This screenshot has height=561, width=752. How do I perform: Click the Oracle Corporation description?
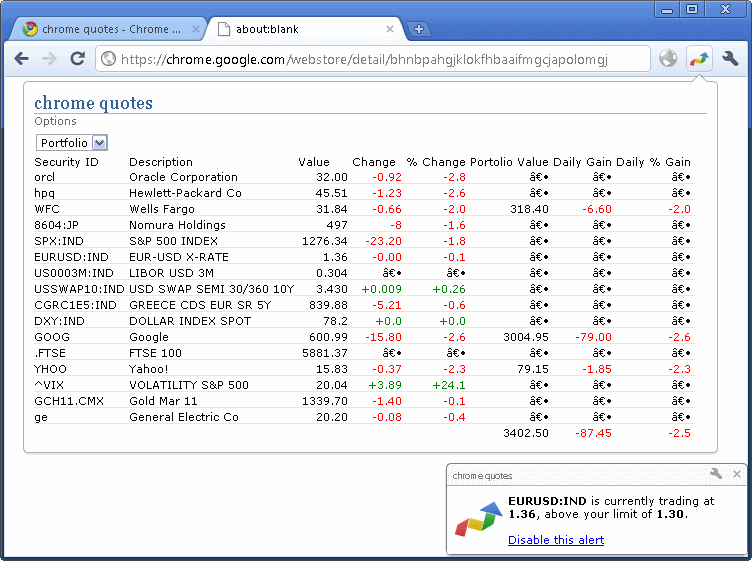[x=183, y=177]
